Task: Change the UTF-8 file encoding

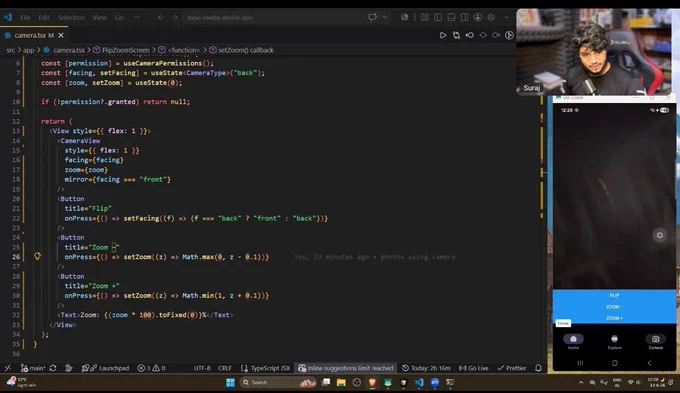Action: pos(202,368)
